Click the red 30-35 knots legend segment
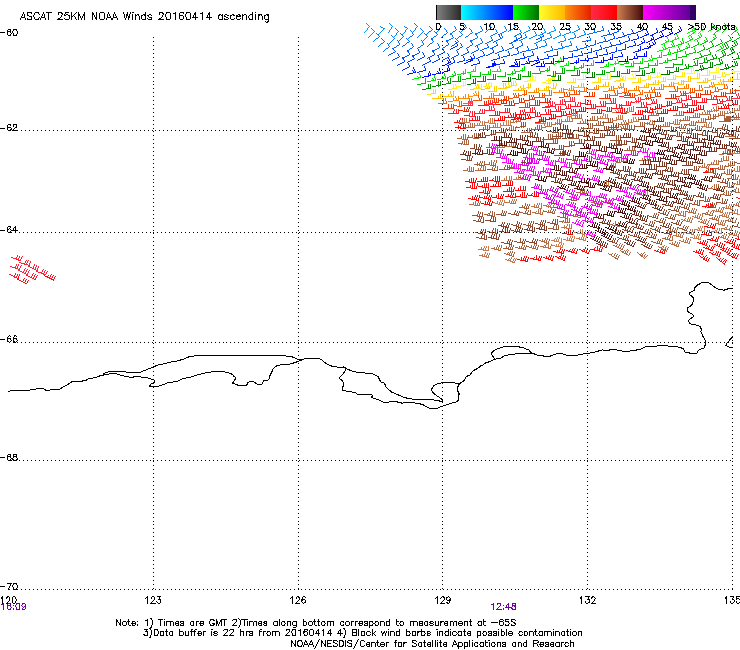The image size is (740, 650). pos(604,12)
